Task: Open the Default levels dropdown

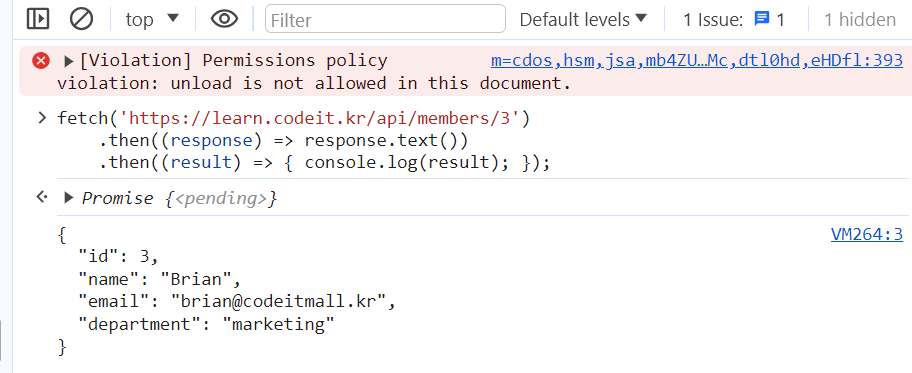Action: [x=583, y=19]
